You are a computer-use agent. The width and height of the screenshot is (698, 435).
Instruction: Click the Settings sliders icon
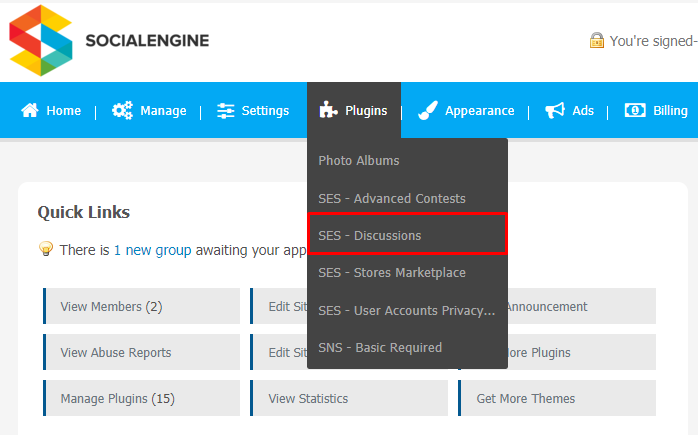click(225, 110)
